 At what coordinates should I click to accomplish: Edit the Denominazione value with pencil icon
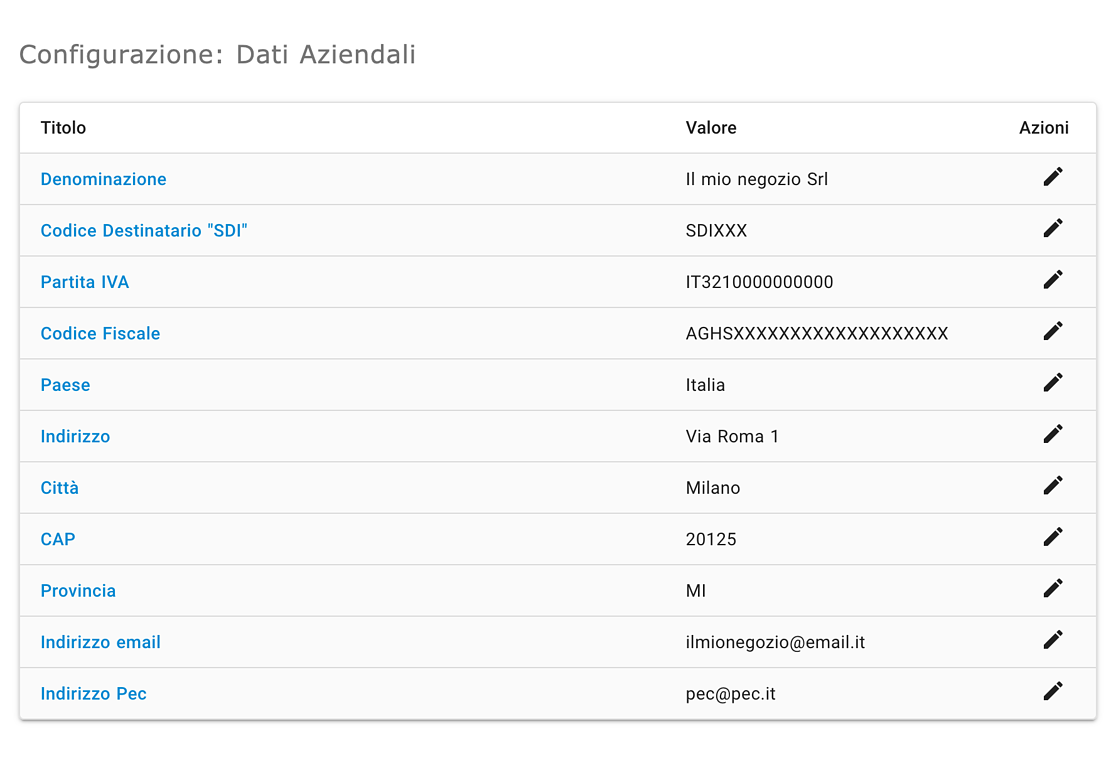pyautogui.click(x=1053, y=177)
